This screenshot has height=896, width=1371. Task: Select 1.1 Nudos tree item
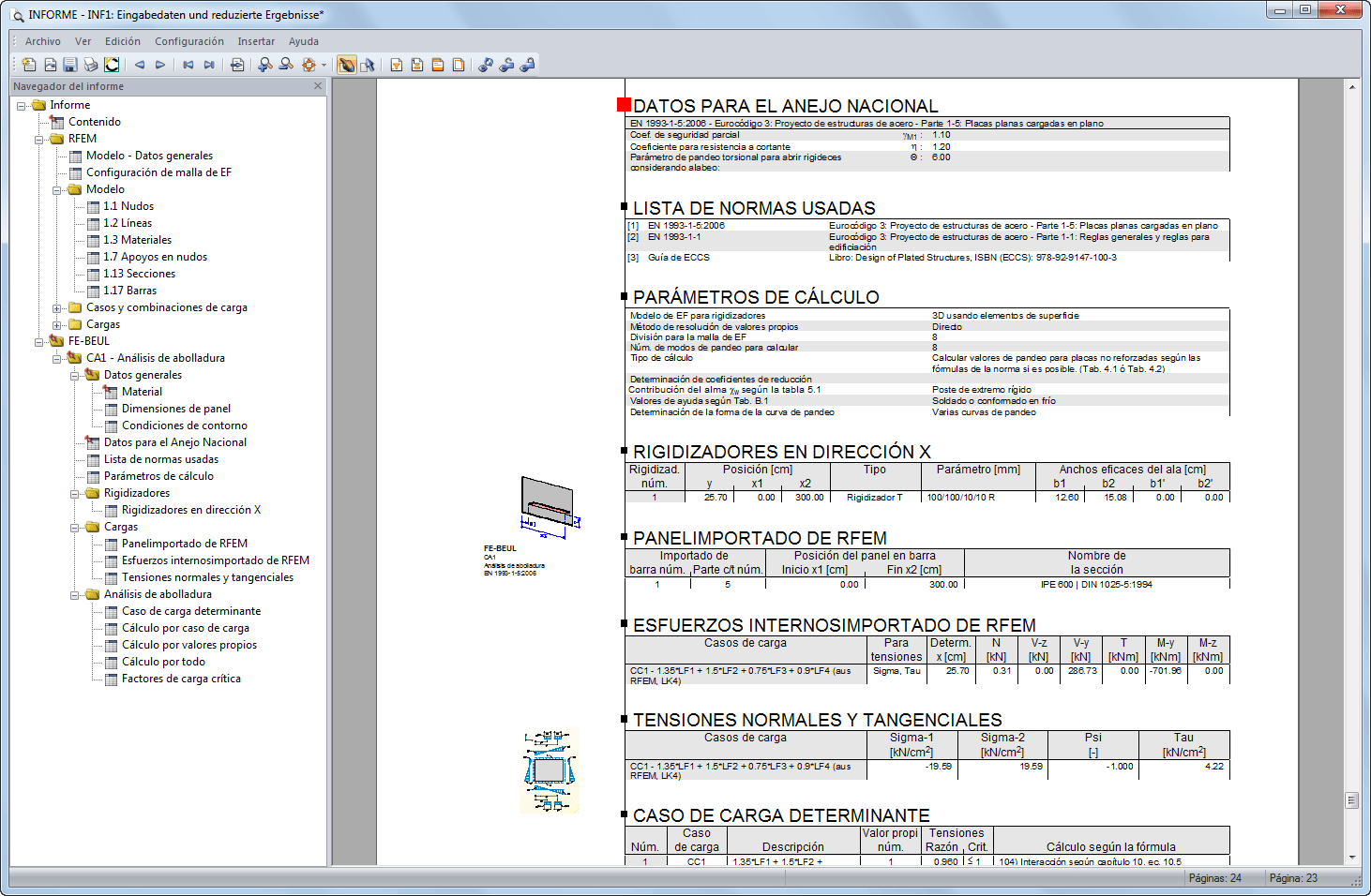(128, 206)
